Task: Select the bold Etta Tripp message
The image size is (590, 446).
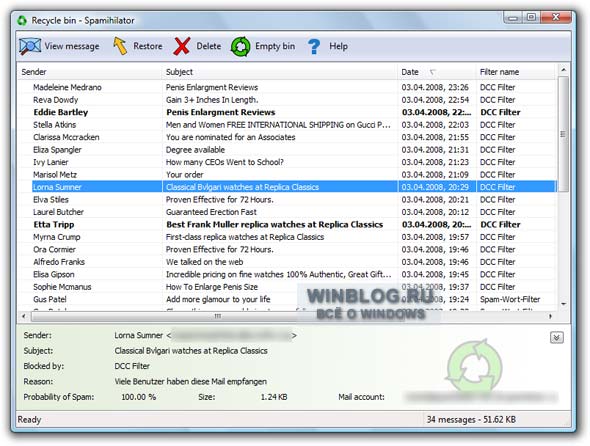Action: pyautogui.click(x=287, y=224)
